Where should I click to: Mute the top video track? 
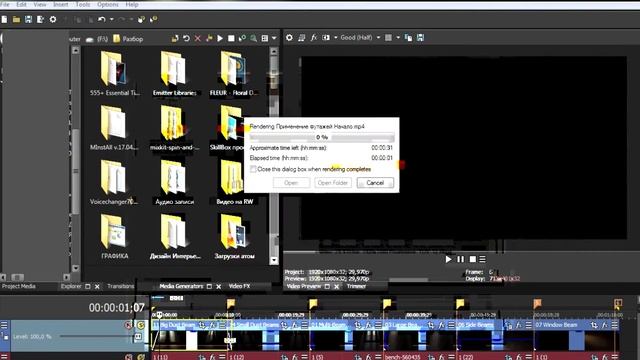pyautogui.click(x=129, y=325)
